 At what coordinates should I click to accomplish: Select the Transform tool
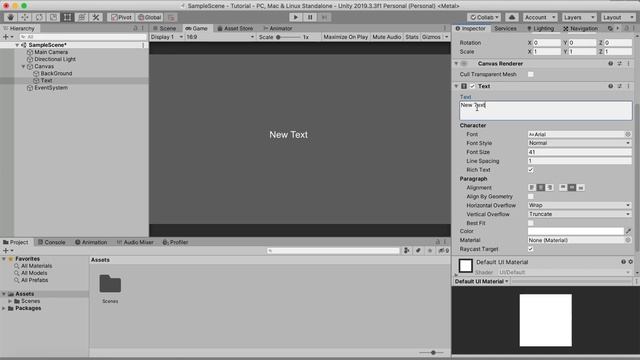(82, 17)
